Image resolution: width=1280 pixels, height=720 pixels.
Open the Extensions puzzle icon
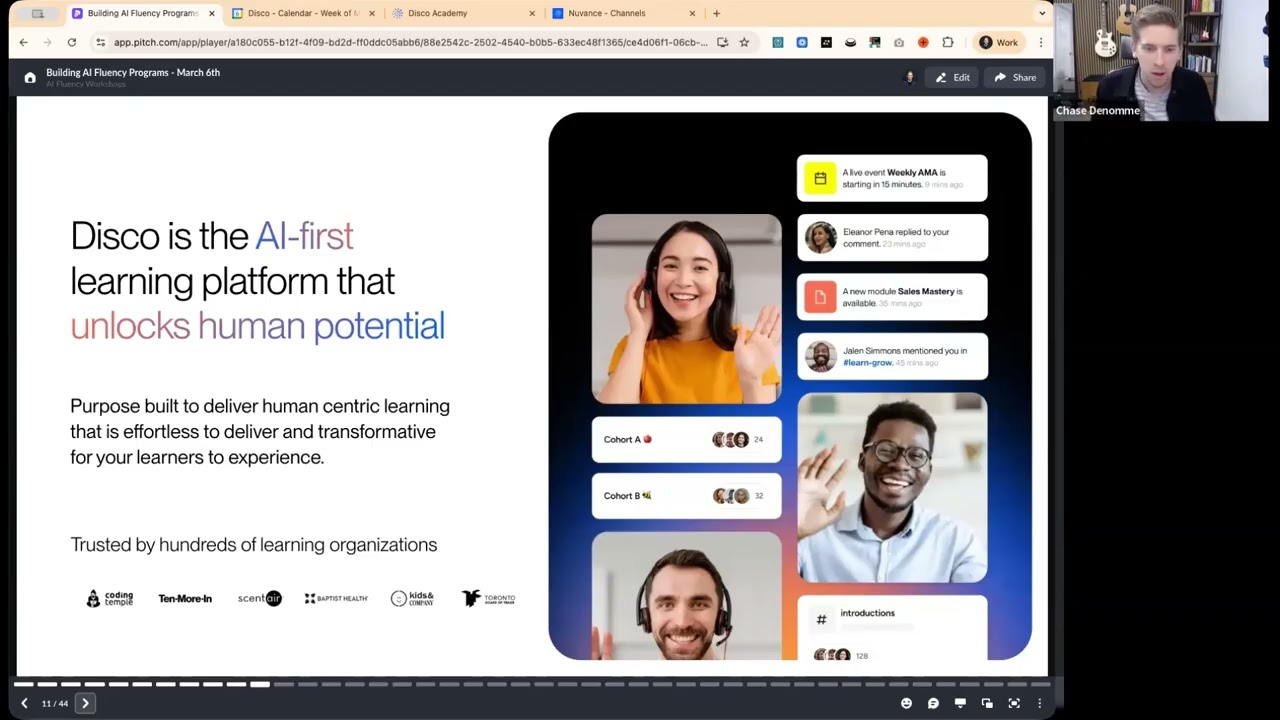click(x=948, y=42)
